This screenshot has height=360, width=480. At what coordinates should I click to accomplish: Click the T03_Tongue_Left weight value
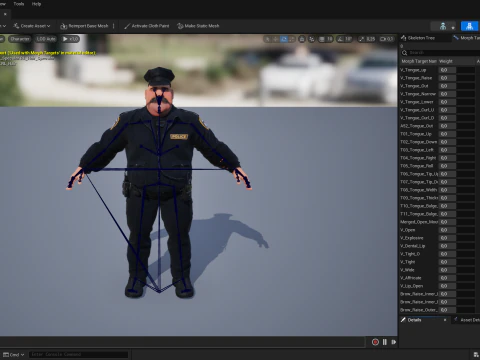tap(448, 150)
